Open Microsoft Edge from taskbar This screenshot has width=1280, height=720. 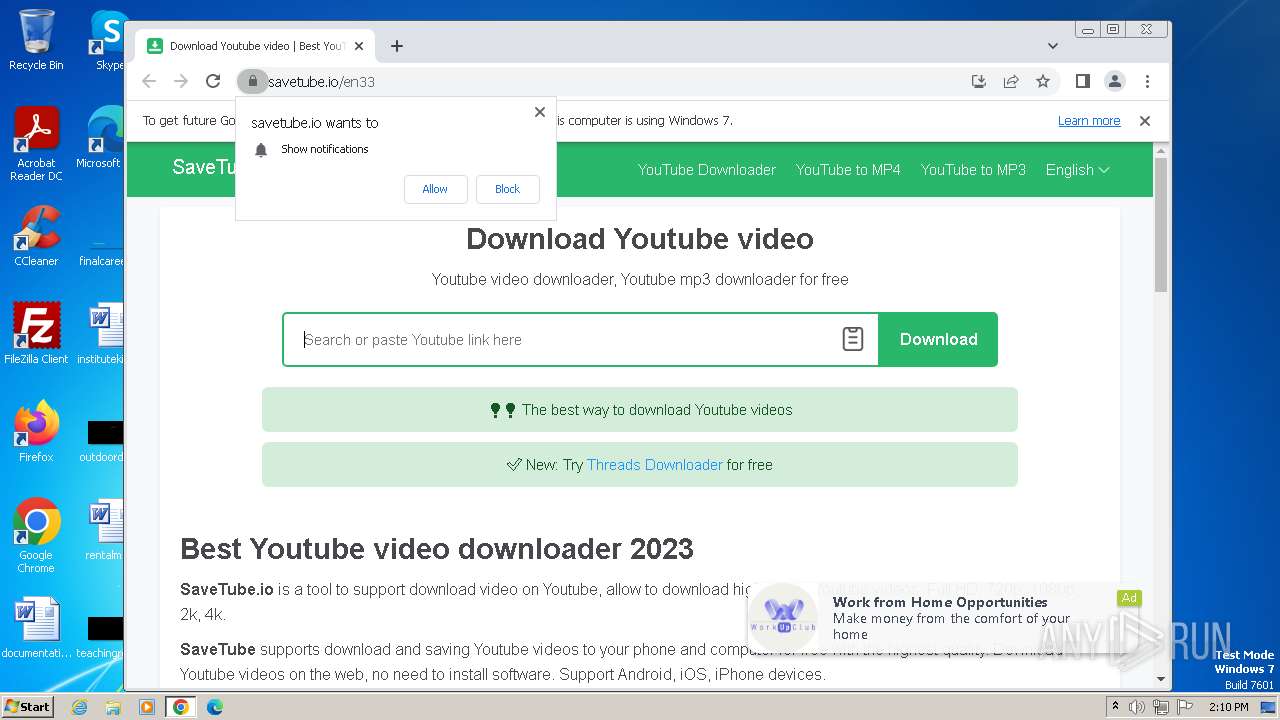[x=214, y=707]
